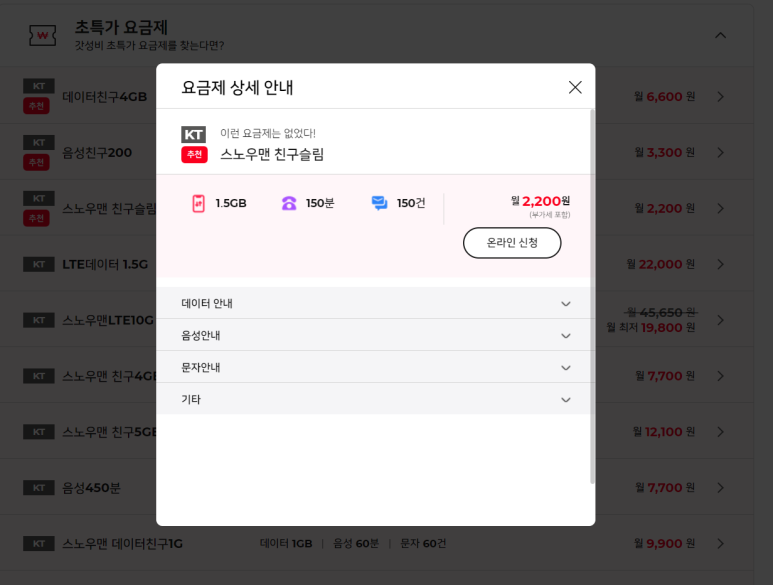Click the 요금제 상세 안내 dialog title

(x=237, y=88)
